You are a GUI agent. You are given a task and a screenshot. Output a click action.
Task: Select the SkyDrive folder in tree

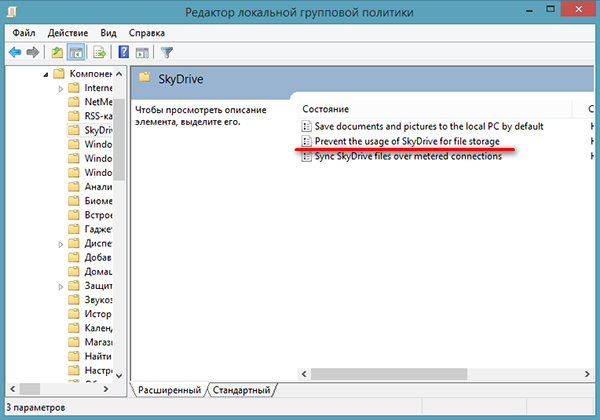(x=90, y=130)
